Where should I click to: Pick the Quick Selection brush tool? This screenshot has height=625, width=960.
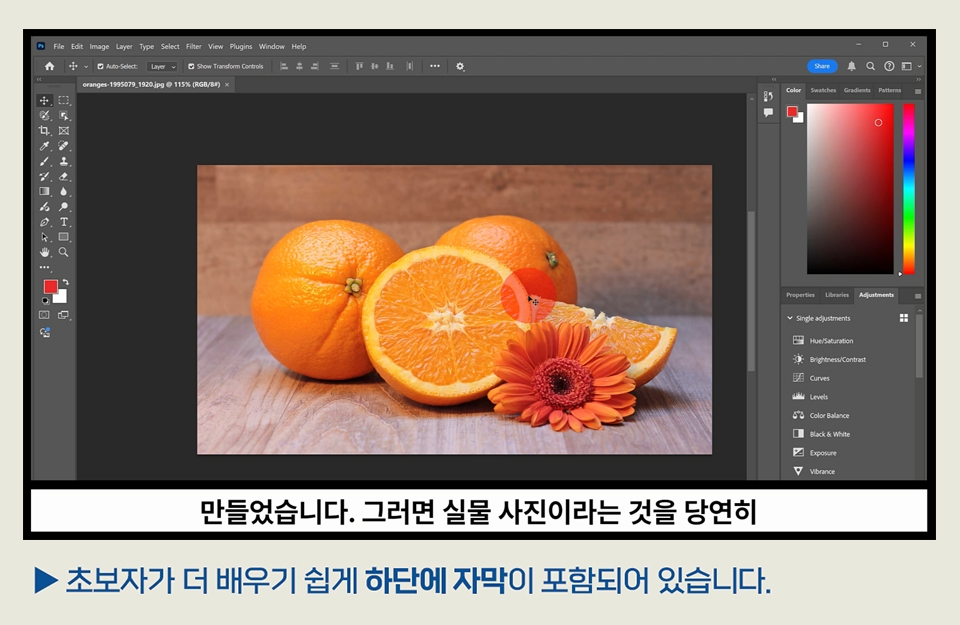(44, 116)
